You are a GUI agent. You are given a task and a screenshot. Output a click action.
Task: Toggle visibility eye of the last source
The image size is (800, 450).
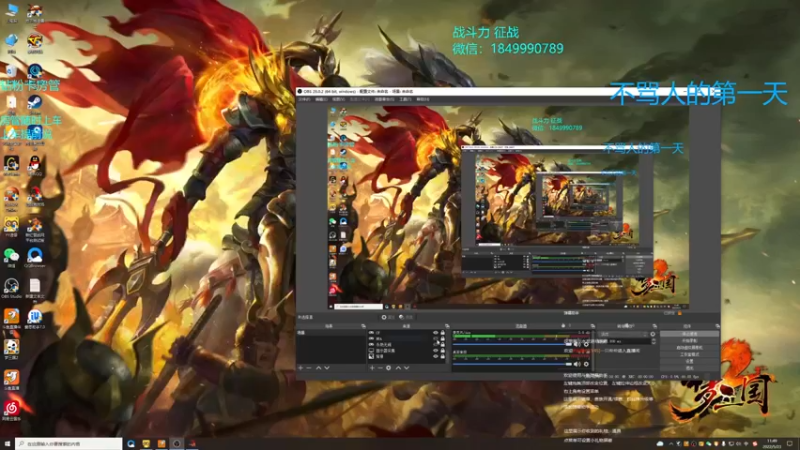435,356
